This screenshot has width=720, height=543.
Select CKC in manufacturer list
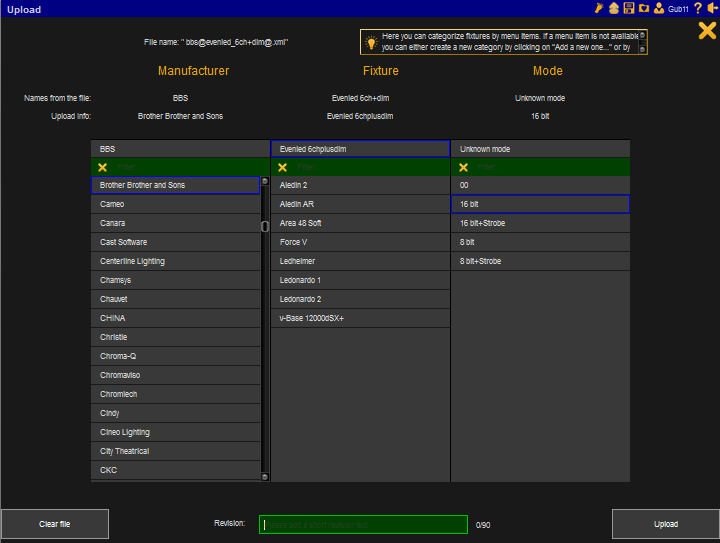(175, 470)
